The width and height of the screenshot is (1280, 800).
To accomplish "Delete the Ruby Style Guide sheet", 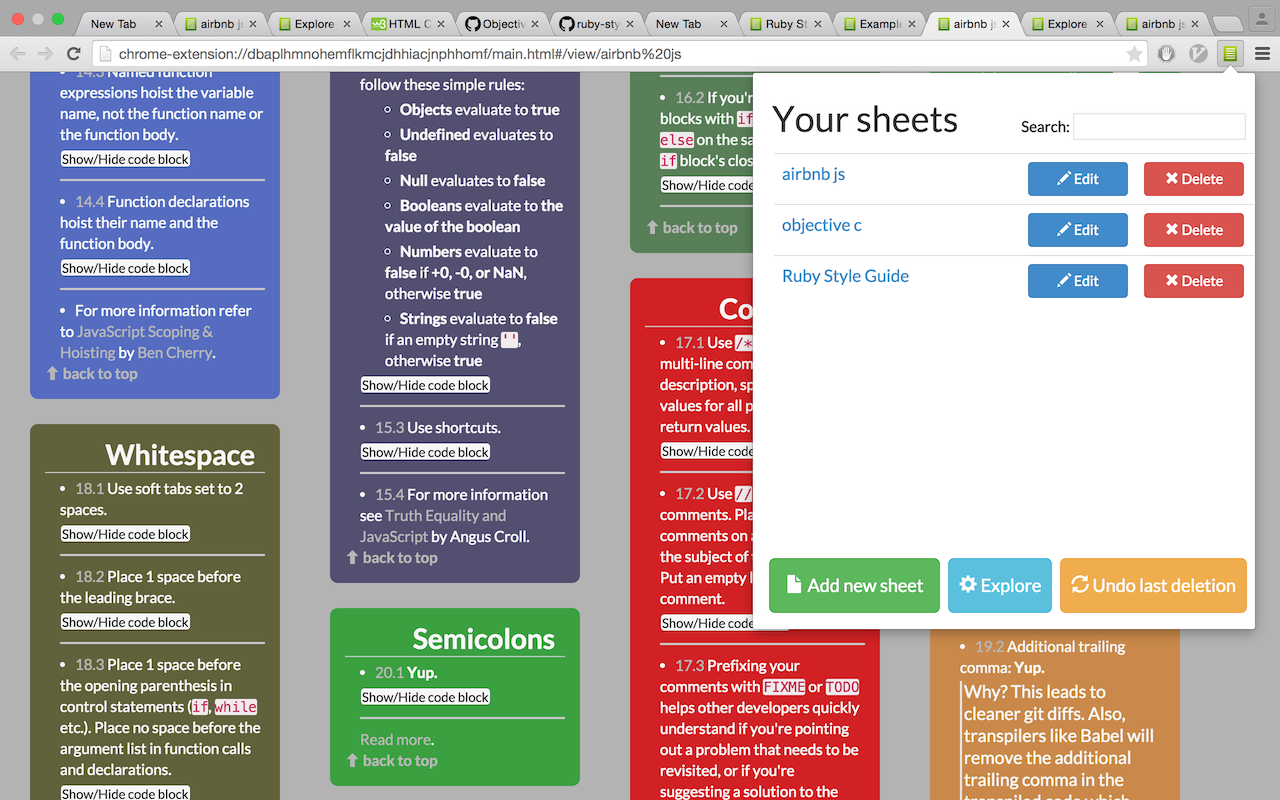I will [1194, 281].
